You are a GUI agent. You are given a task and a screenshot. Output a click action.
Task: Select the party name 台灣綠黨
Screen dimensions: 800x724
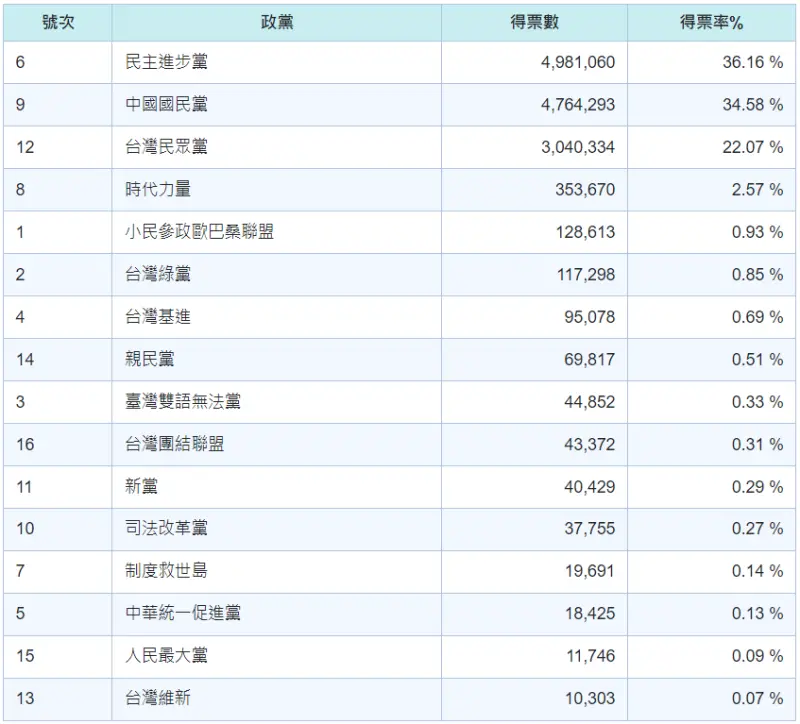(x=158, y=274)
